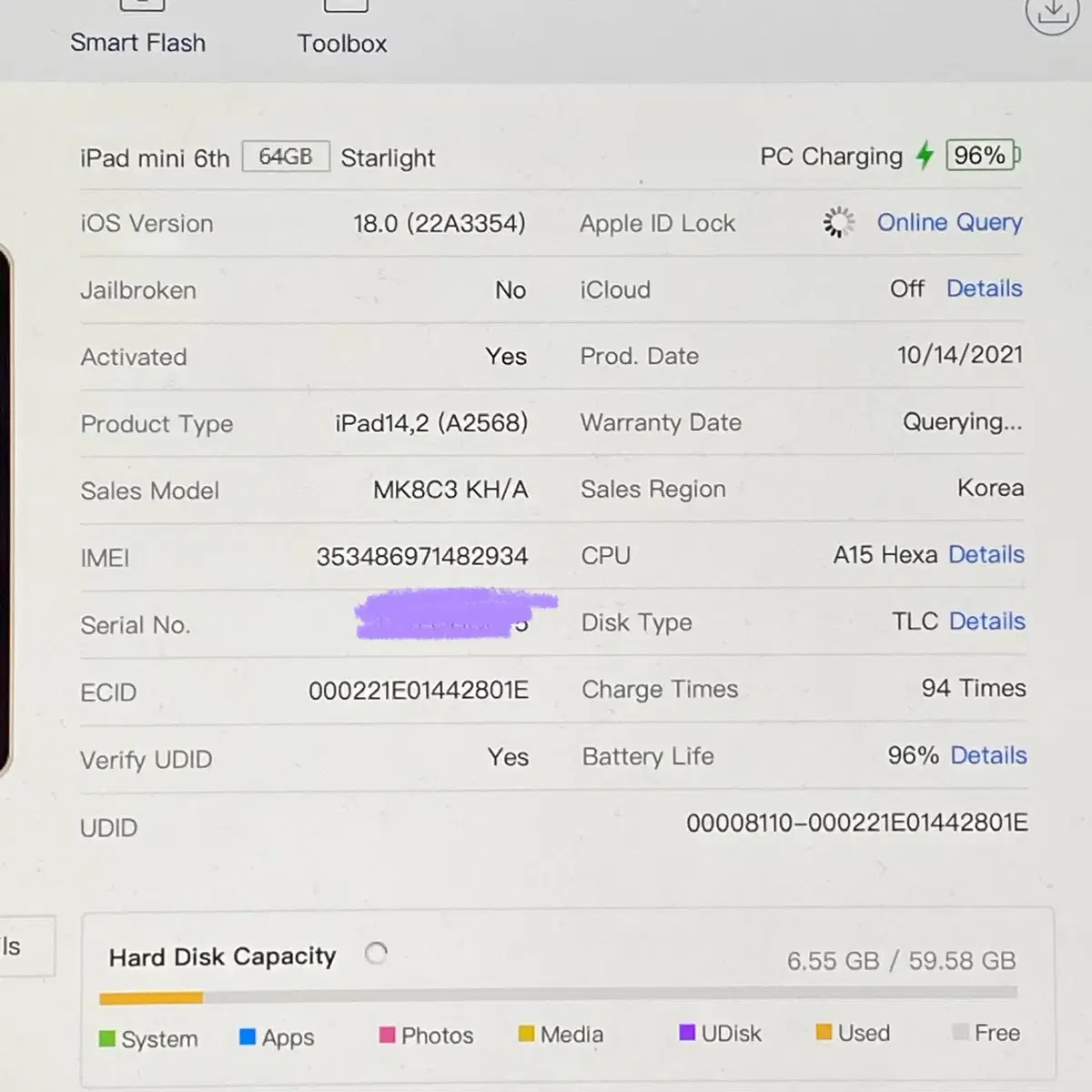Click the Hard Disk Capacity heading
This screenshot has height=1092, width=1092.
click(x=223, y=956)
